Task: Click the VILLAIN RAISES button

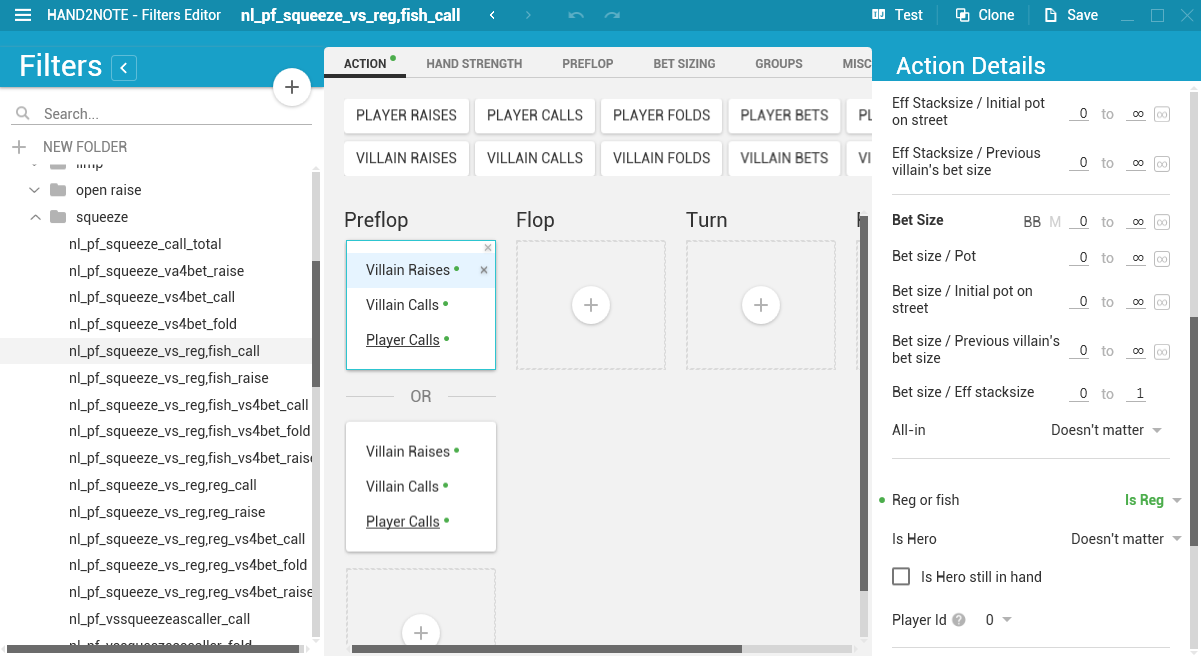Action: pos(406,158)
